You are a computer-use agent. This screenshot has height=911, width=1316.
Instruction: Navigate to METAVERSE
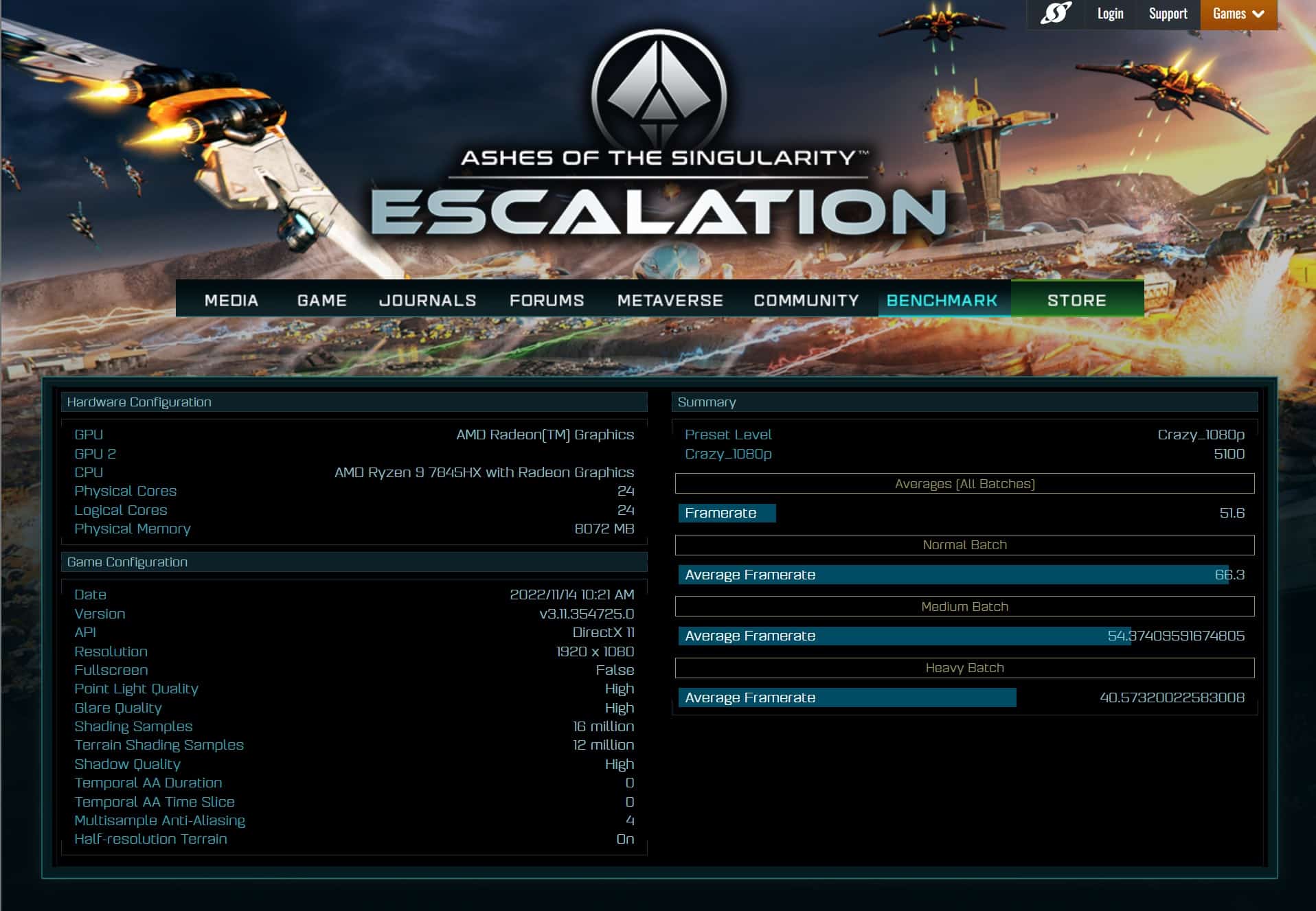(x=670, y=300)
